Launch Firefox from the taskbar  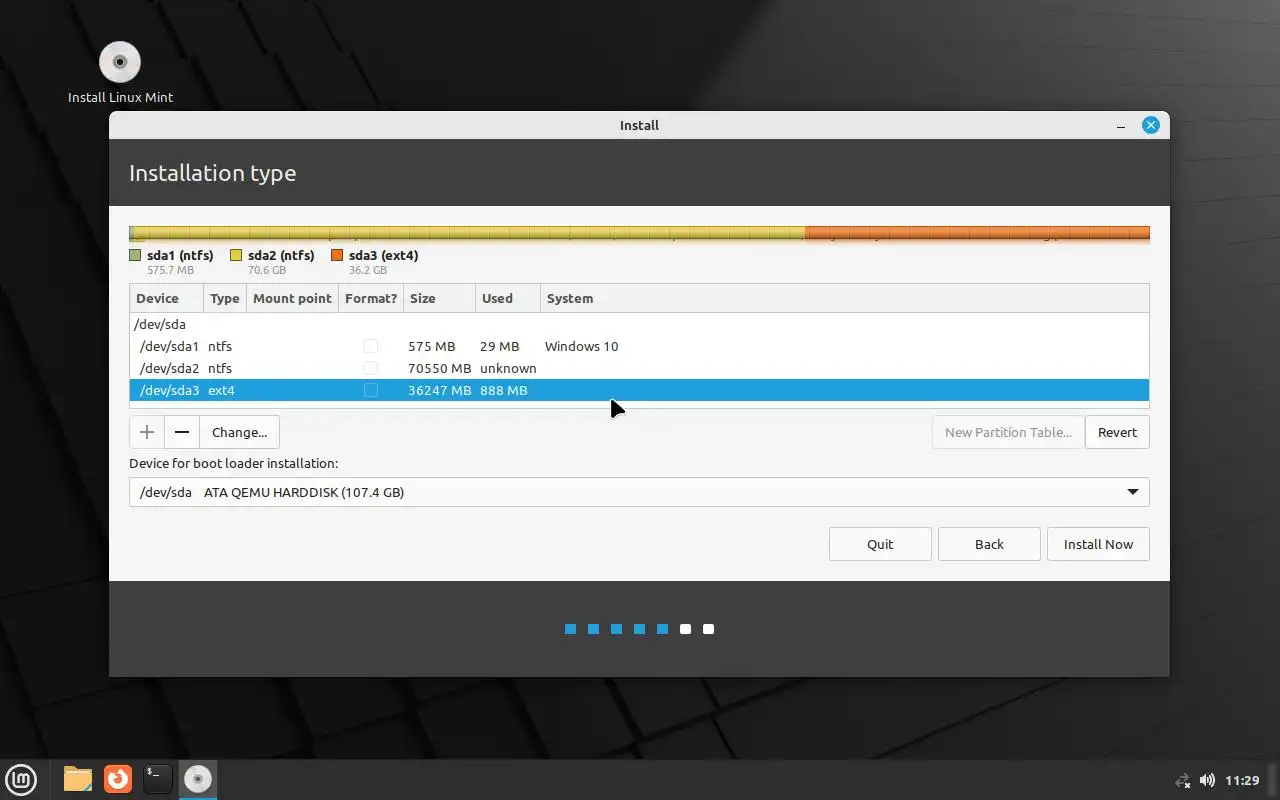pyautogui.click(x=118, y=779)
